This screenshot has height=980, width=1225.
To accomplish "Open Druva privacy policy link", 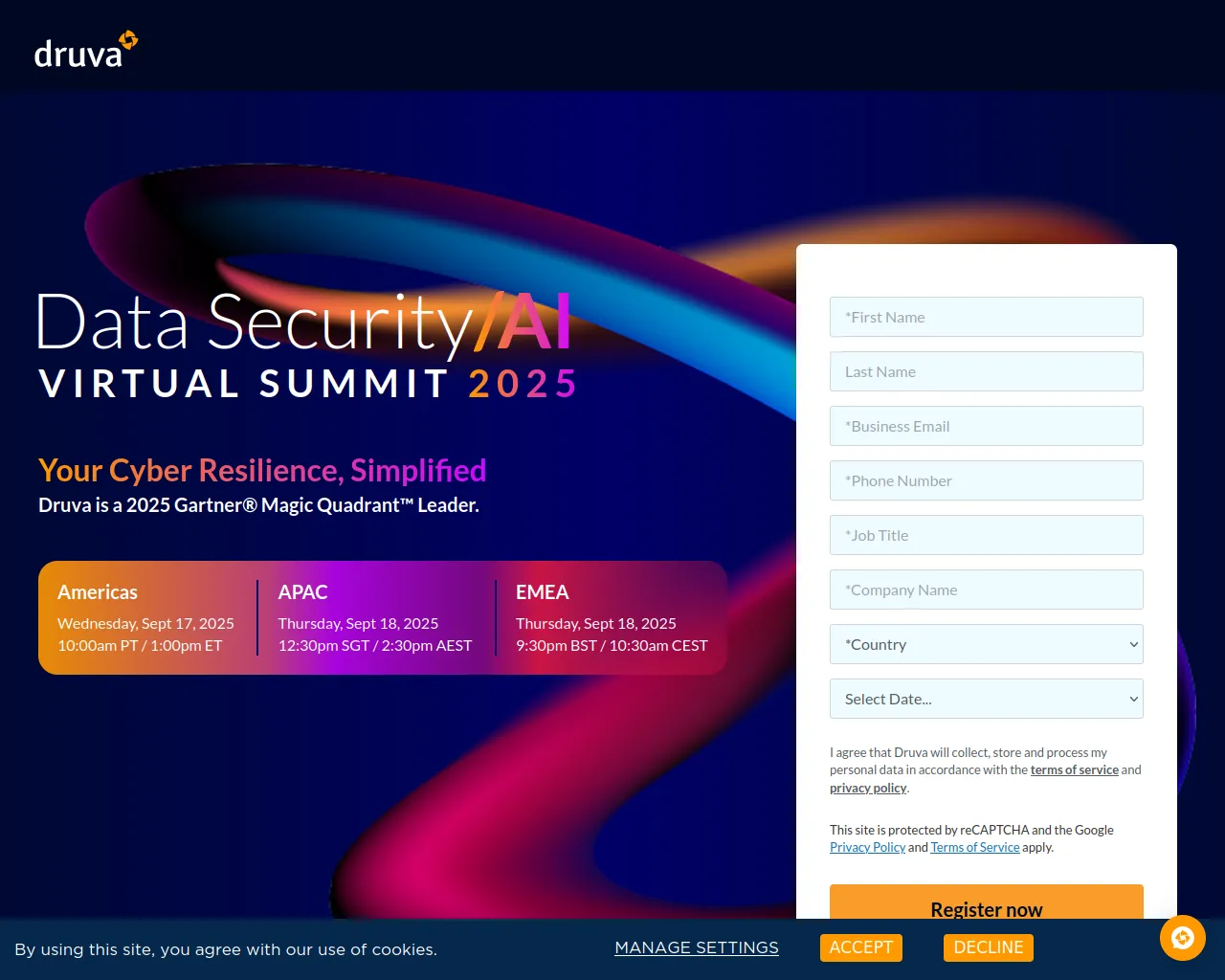I will (868, 789).
